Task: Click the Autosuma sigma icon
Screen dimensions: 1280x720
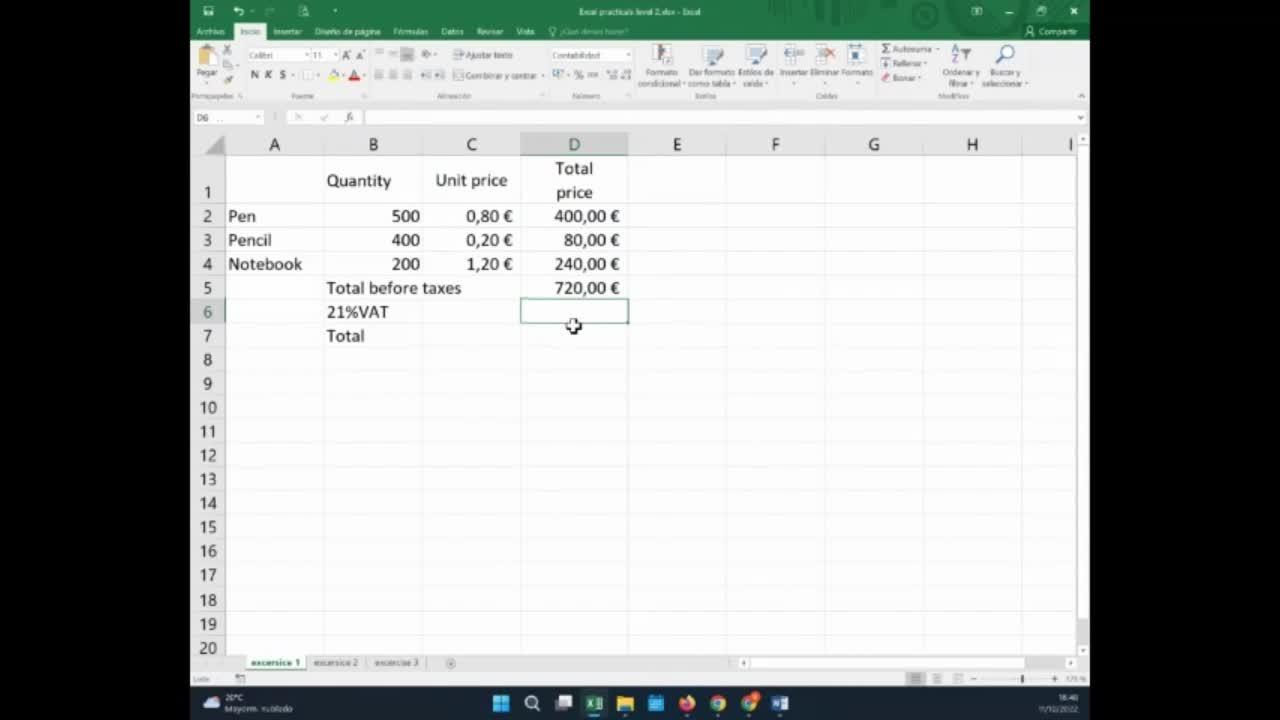Action: coord(886,49)
